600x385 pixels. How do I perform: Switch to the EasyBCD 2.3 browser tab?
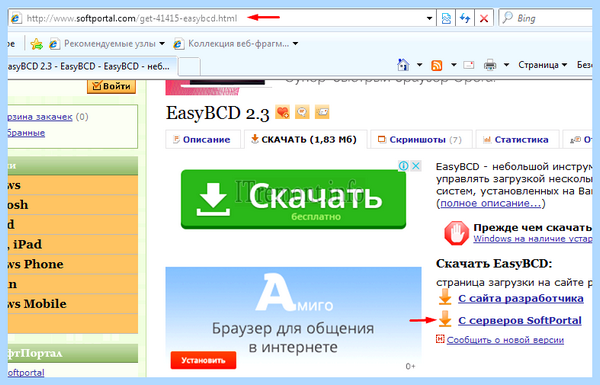click(91, 66)
